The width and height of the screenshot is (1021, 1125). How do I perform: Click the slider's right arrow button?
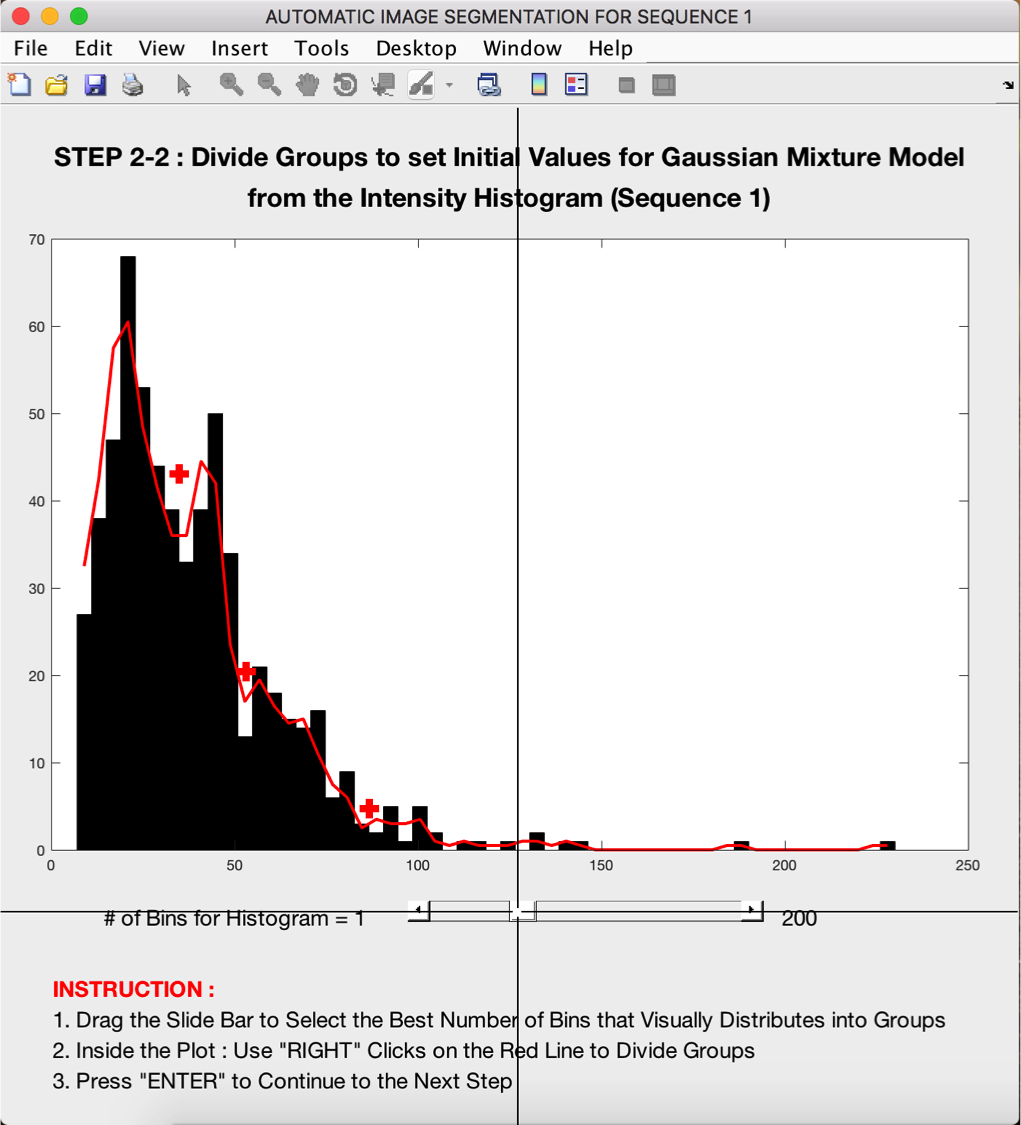(x=751, y=910)
